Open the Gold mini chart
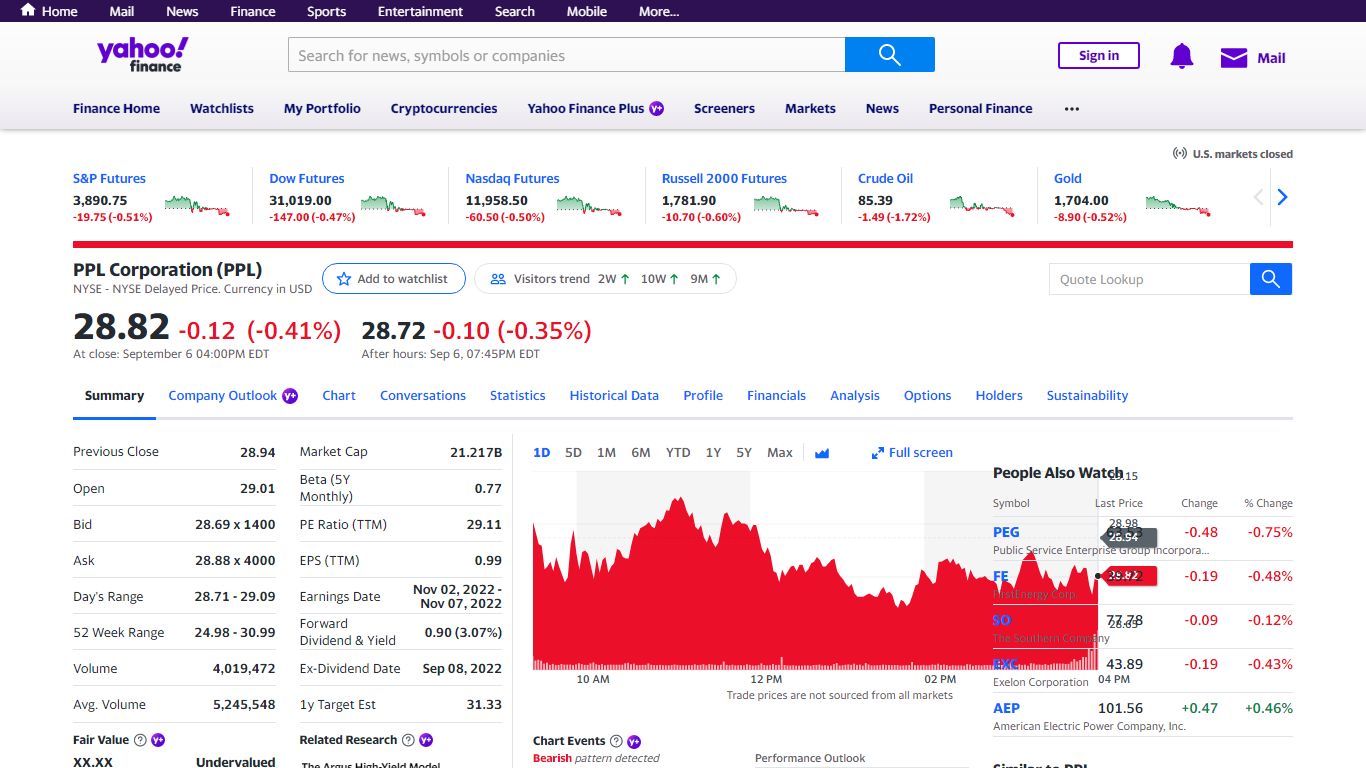 pos(1178,206)
